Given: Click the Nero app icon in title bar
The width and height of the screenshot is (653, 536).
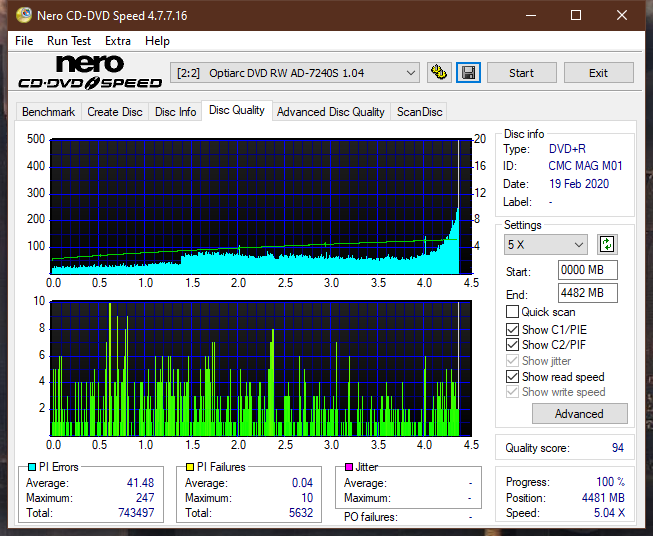Looking at the screenshot, I should [x=24, y=15].
